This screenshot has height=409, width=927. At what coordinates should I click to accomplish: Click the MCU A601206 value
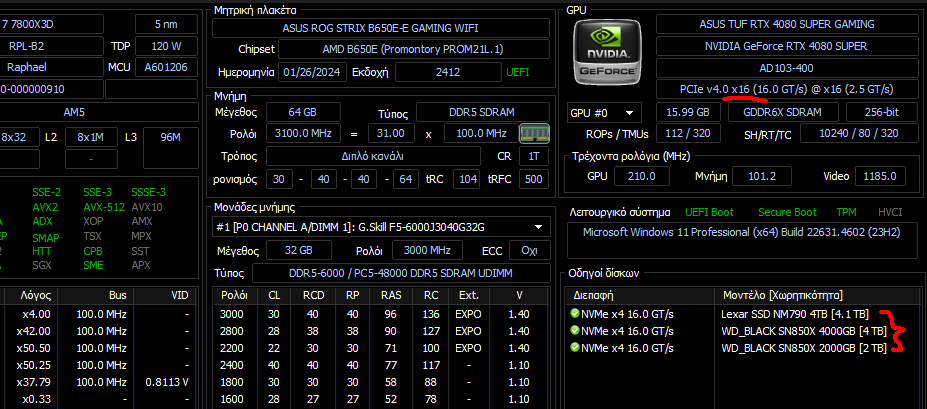[166, 67]
